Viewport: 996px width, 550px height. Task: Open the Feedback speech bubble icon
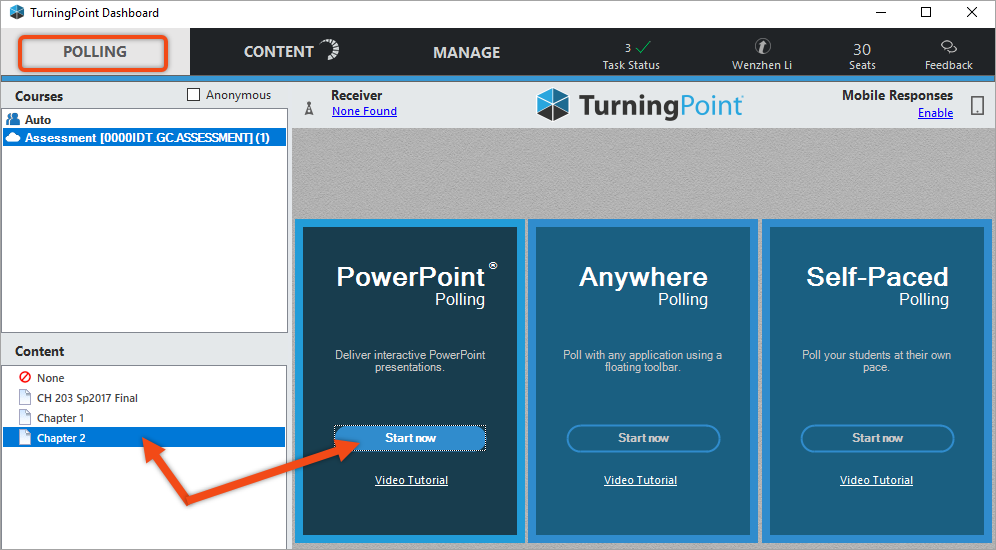pyautogui.click(x=948, y=47)
